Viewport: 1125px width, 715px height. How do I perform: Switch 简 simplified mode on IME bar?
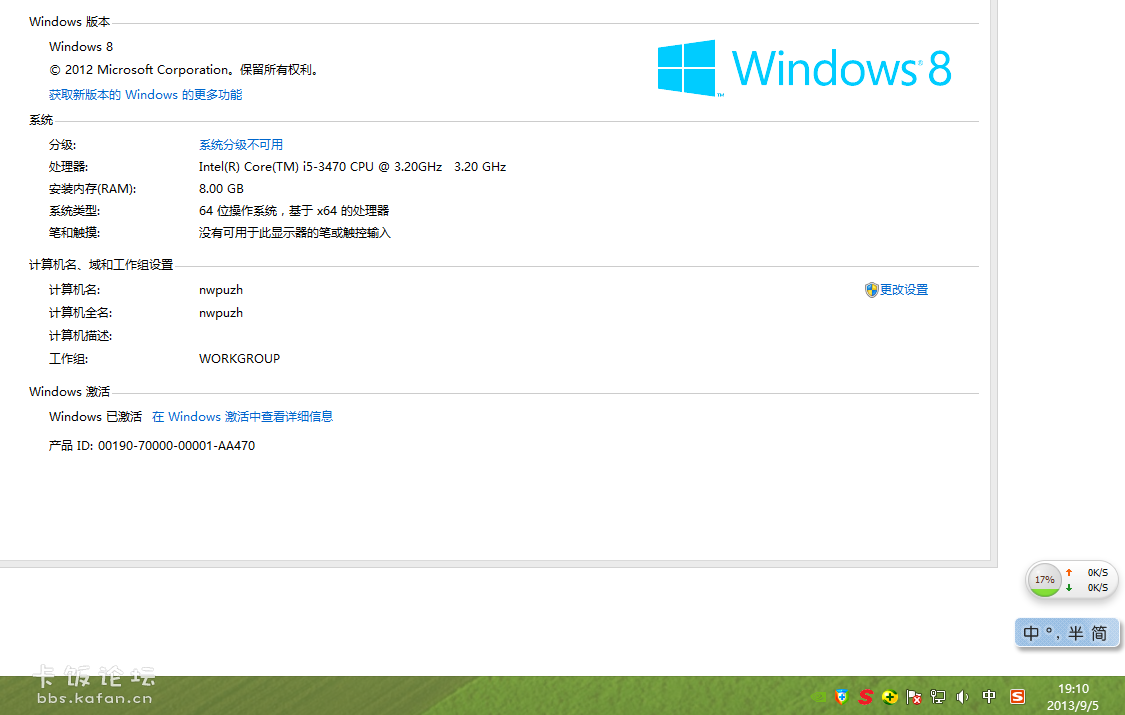point(1099,633)
